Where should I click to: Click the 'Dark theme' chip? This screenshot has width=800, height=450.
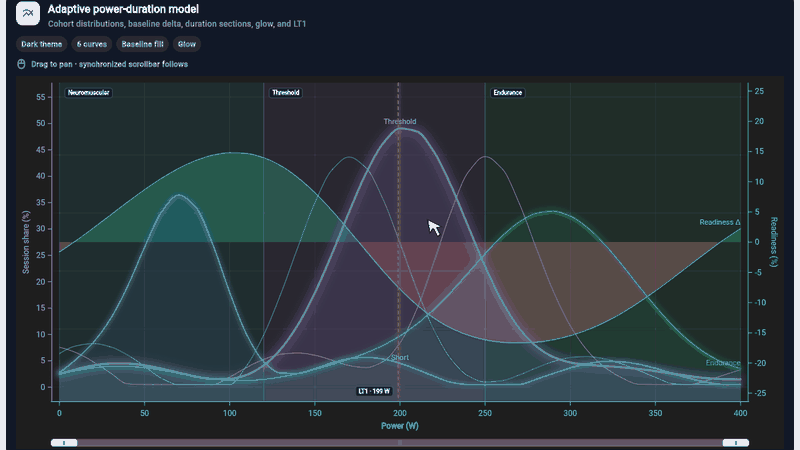[x=41, y=44]
